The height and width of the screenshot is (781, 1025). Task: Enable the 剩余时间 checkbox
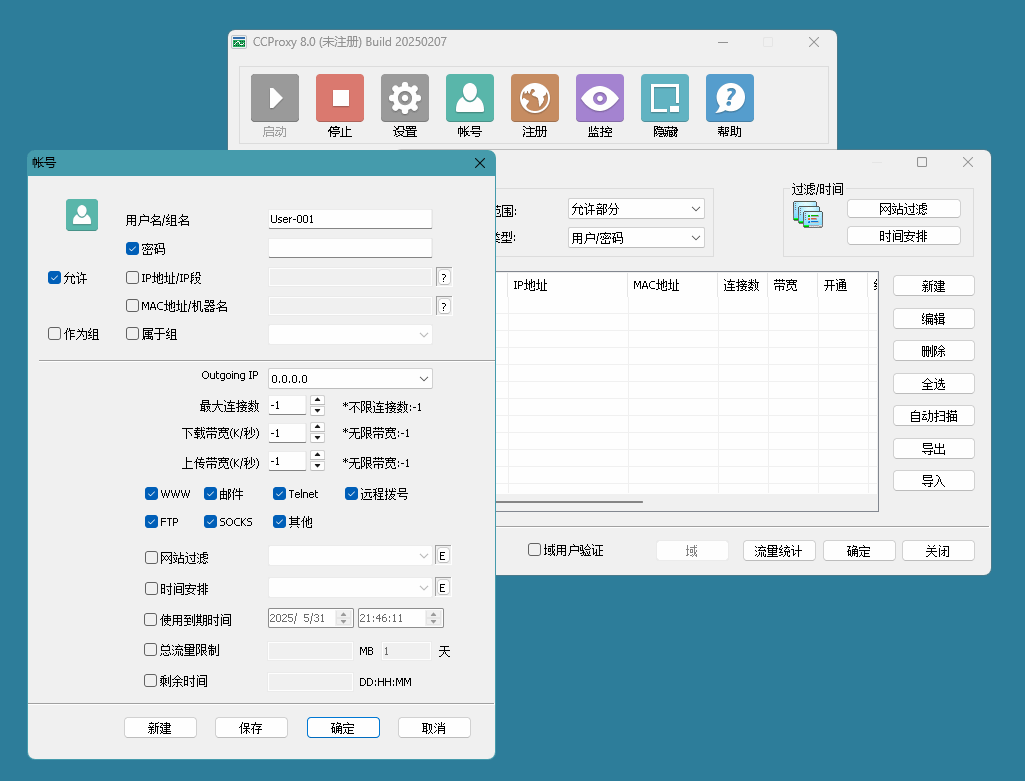tap(150, 680)
